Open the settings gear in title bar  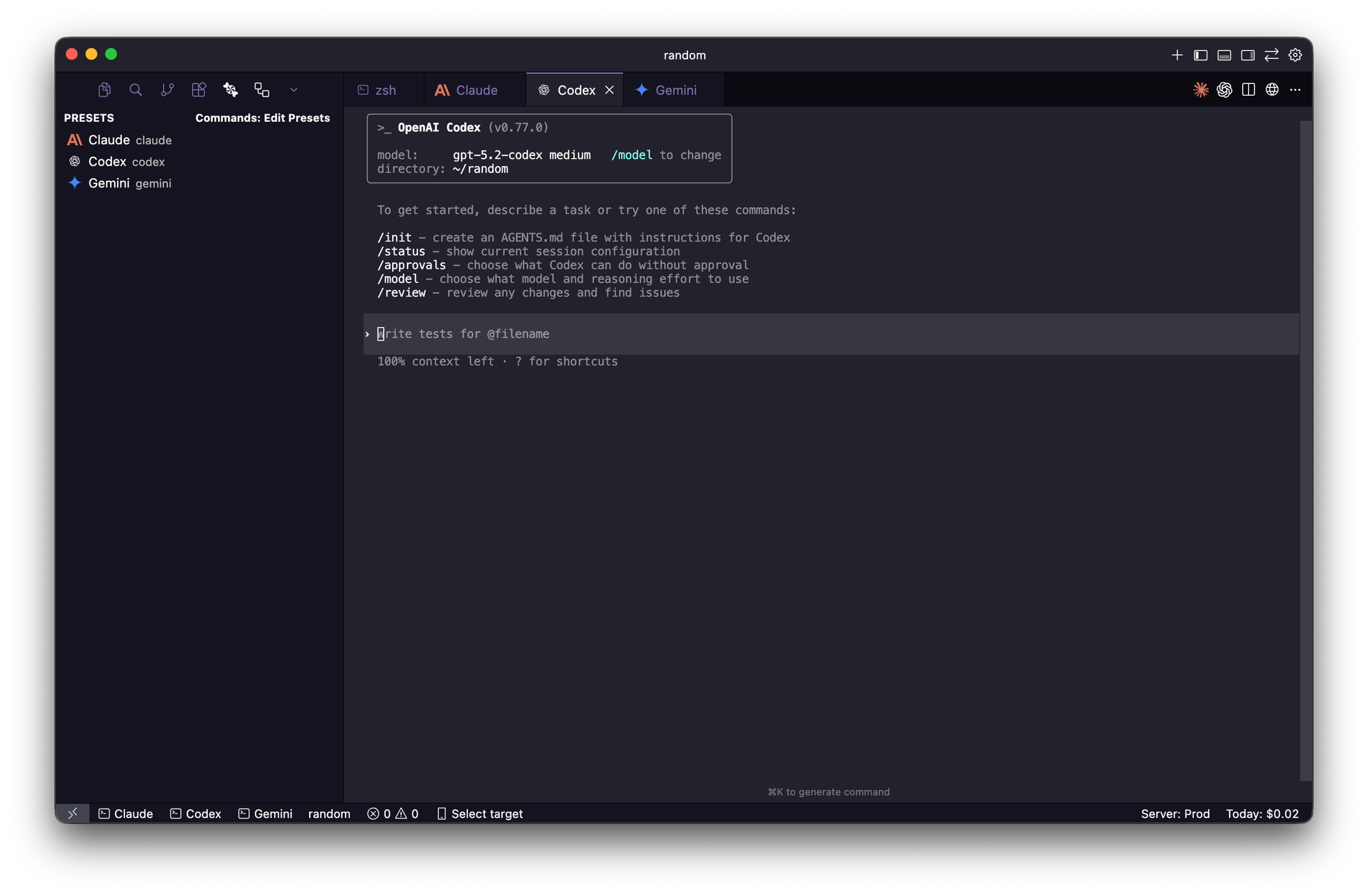click(1295, 55)
